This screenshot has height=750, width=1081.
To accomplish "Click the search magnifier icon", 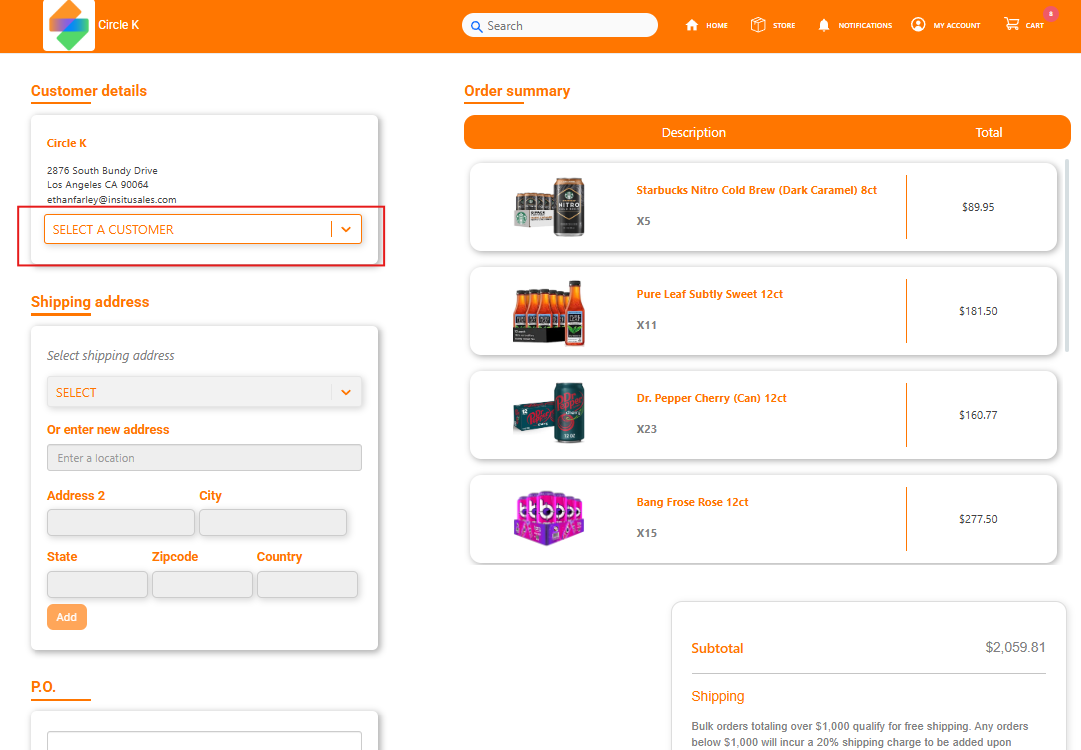I will click(476, 27).
